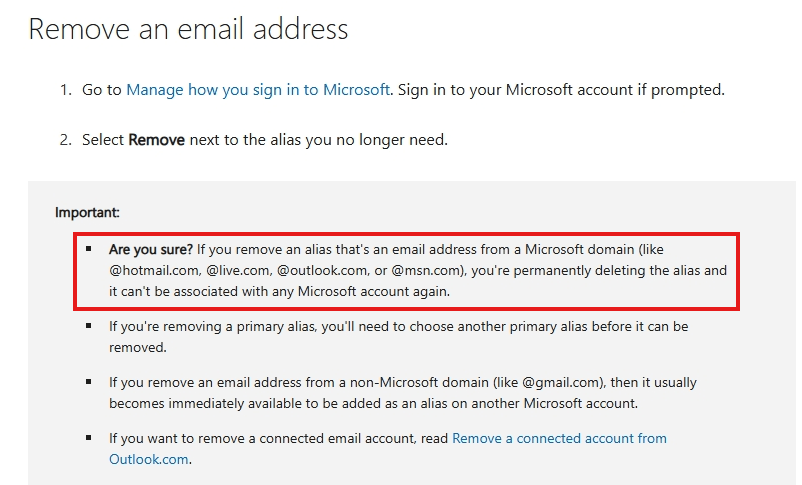Click the '@hotmail.com' domain text

coord(154,271)
